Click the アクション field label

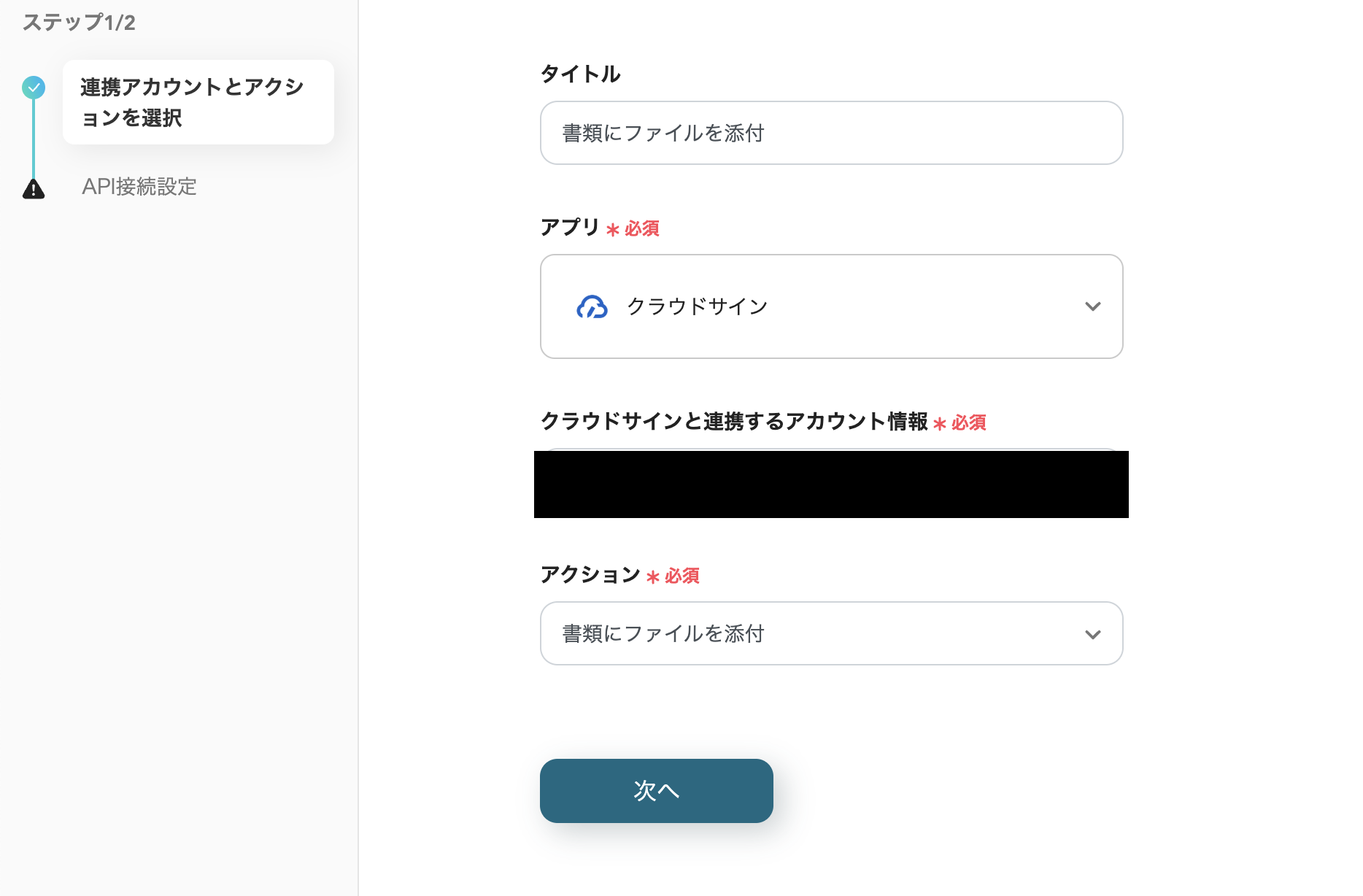click(590, 574)
